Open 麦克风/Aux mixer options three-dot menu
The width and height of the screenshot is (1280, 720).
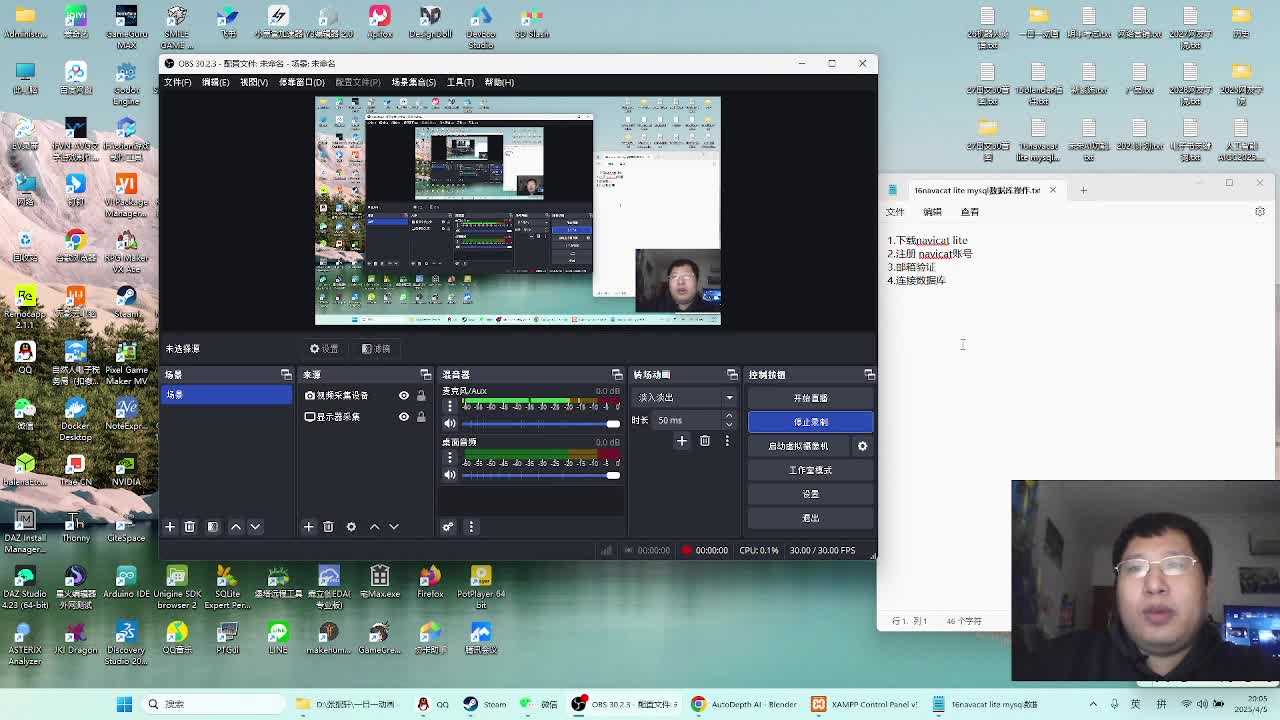pos(450,406)
